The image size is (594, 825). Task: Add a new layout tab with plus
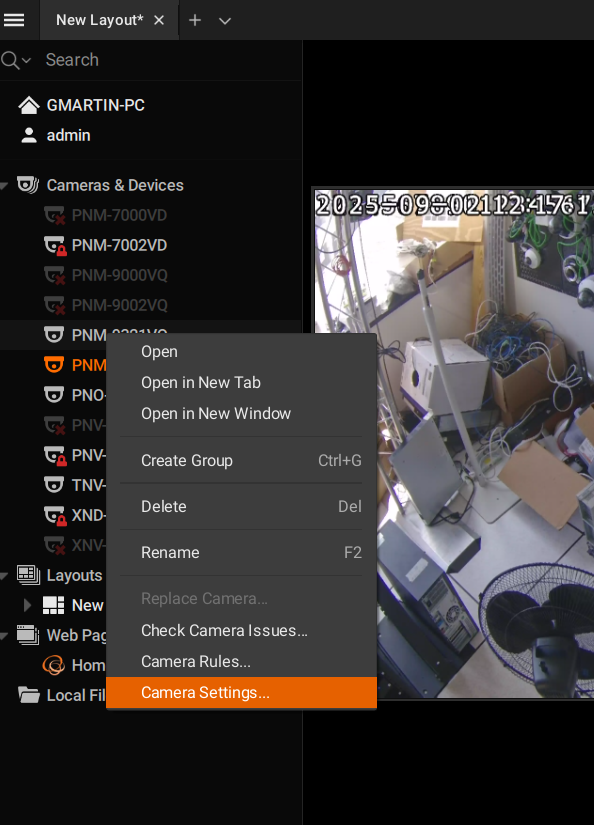[x=195, y=20]
